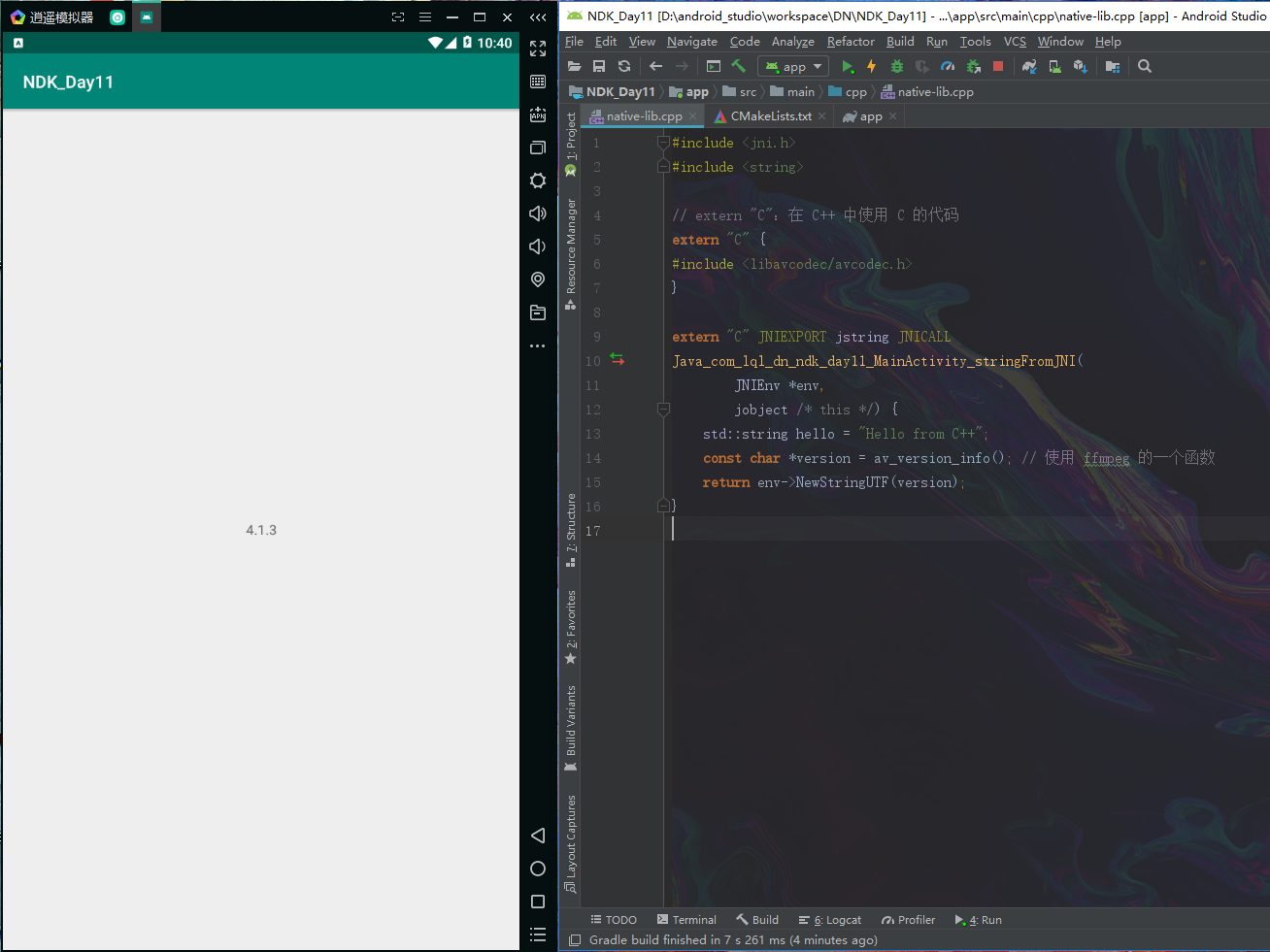
Task: Close the CMakeLists.txt tab
Action: (821, 116)
